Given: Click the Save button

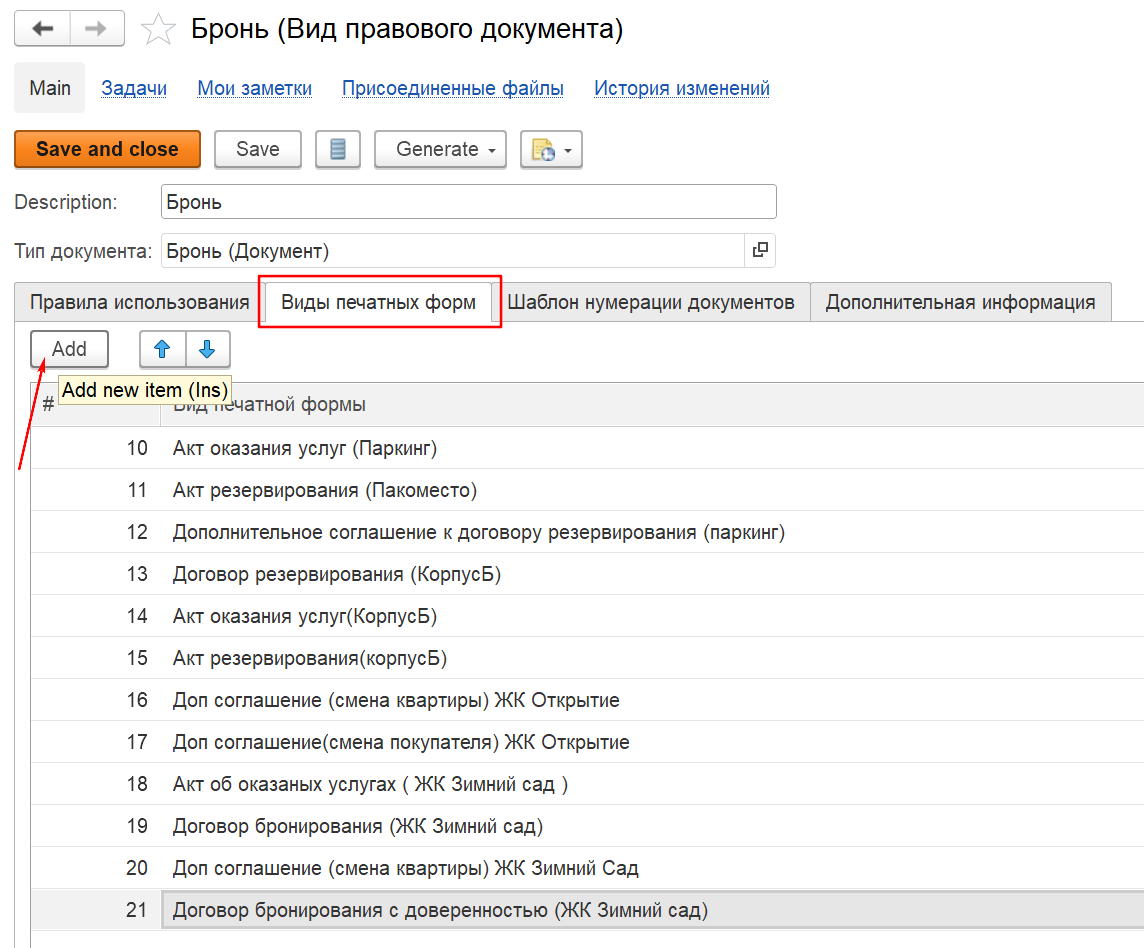Looking at the screenshot, I should (257, 149).
